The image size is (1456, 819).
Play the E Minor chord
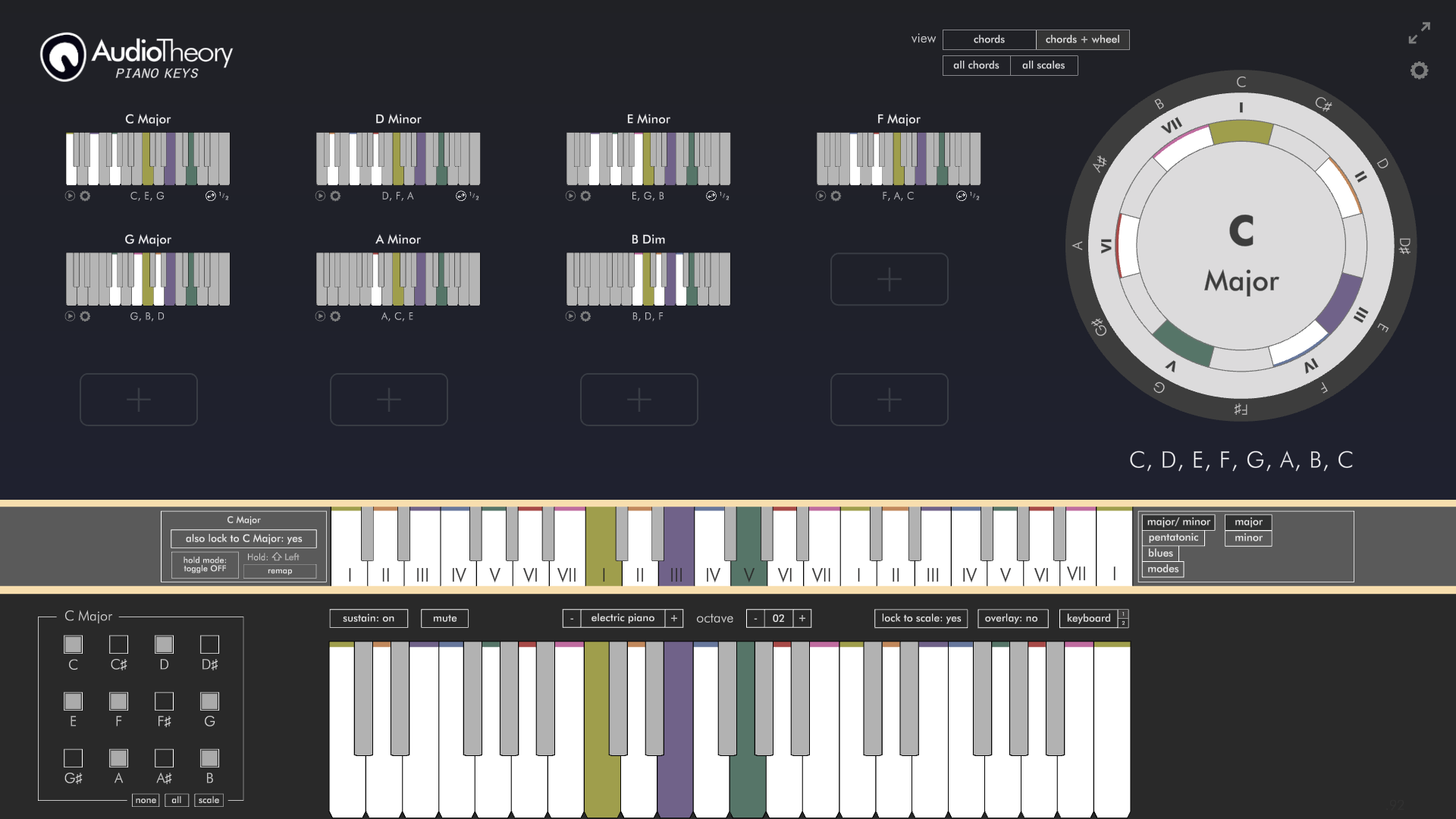(570, 196)
